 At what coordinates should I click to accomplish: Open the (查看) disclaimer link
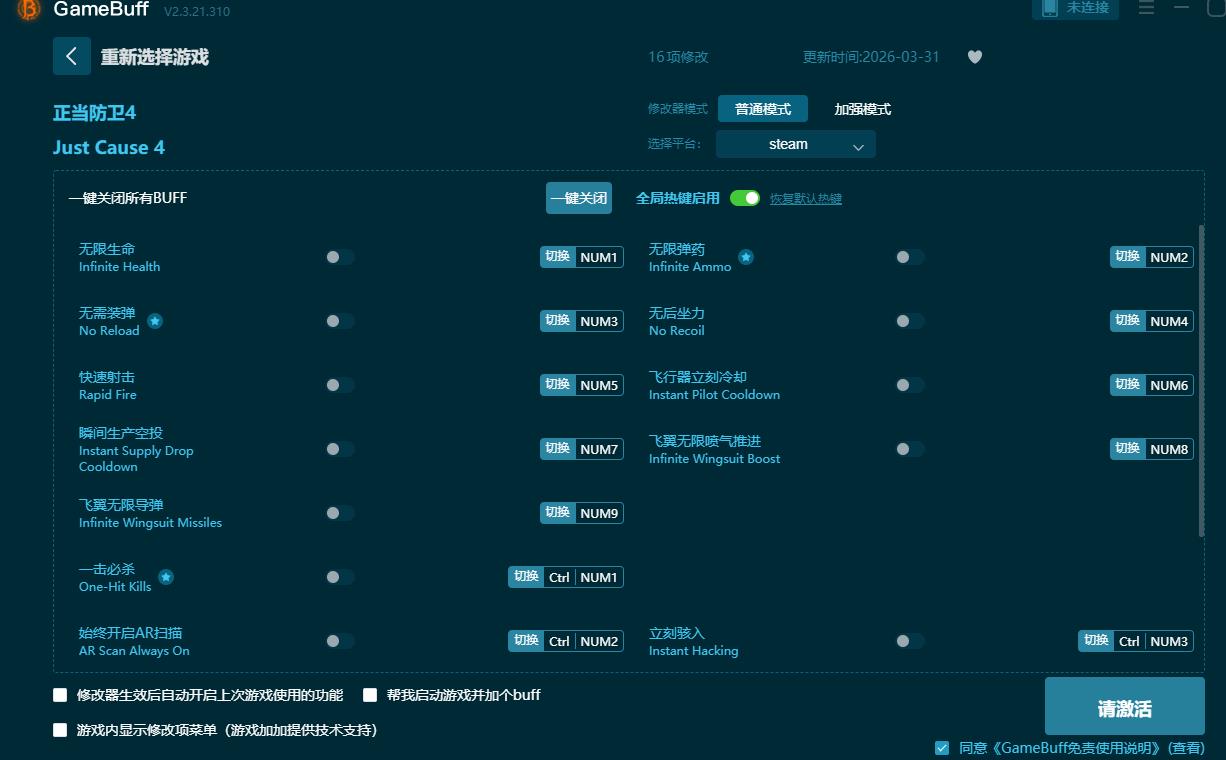coord(1186,748)
